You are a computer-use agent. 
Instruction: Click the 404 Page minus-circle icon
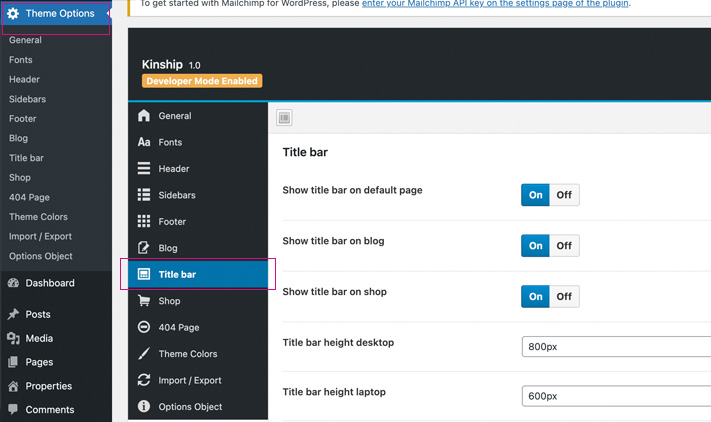144,327
